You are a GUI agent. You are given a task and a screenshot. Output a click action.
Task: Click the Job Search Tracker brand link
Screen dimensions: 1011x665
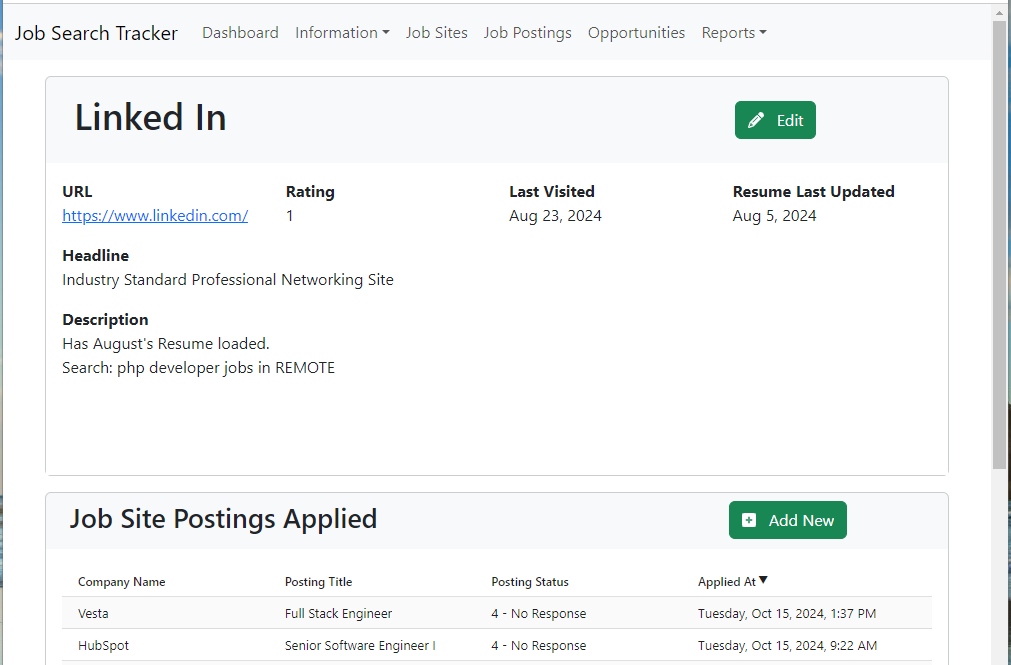click(96, 33)
